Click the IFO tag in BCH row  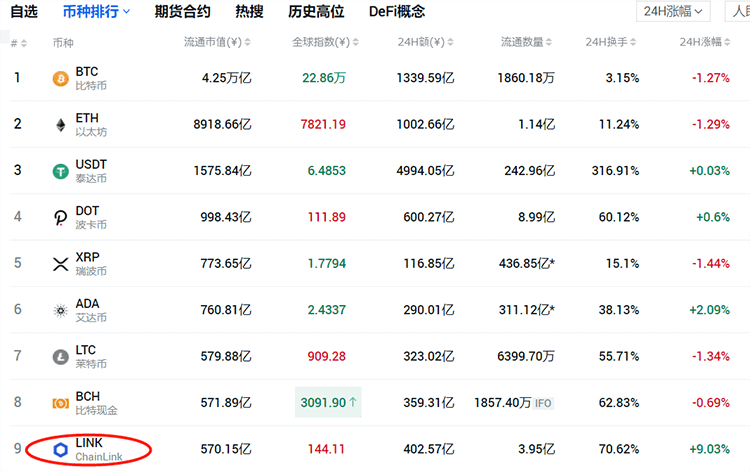pyautogui.click(x=543, y=403)
